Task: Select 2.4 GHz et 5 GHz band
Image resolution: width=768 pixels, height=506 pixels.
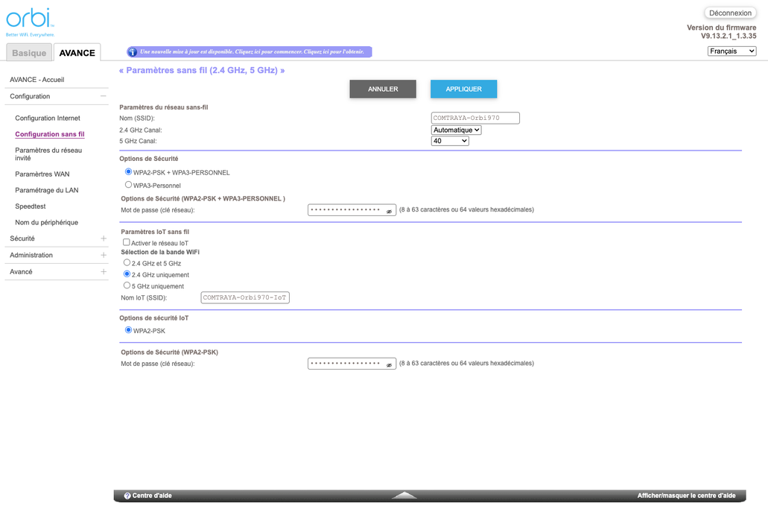Action: [127, 263]
